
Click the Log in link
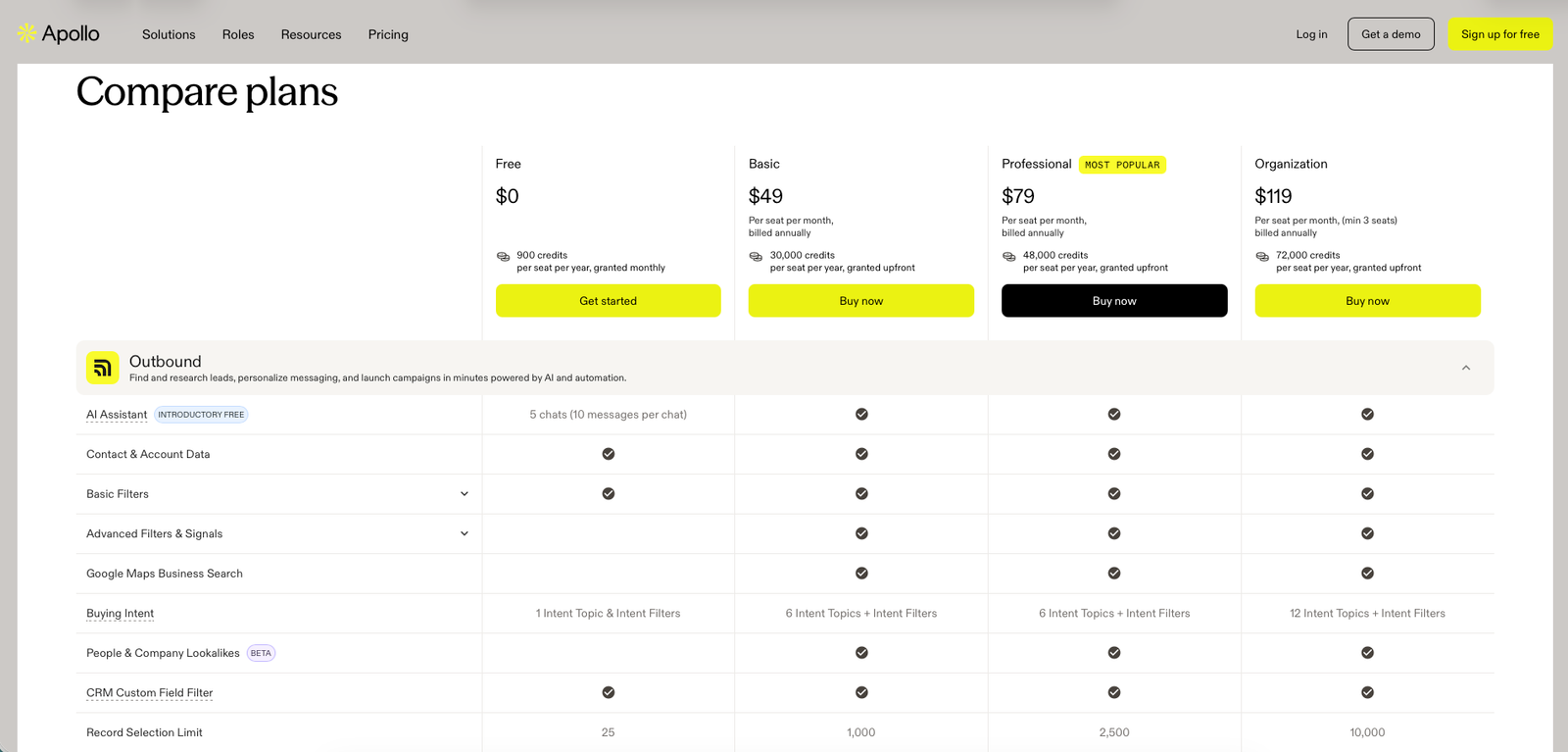pyautogui.click(x=1311, y=34)
